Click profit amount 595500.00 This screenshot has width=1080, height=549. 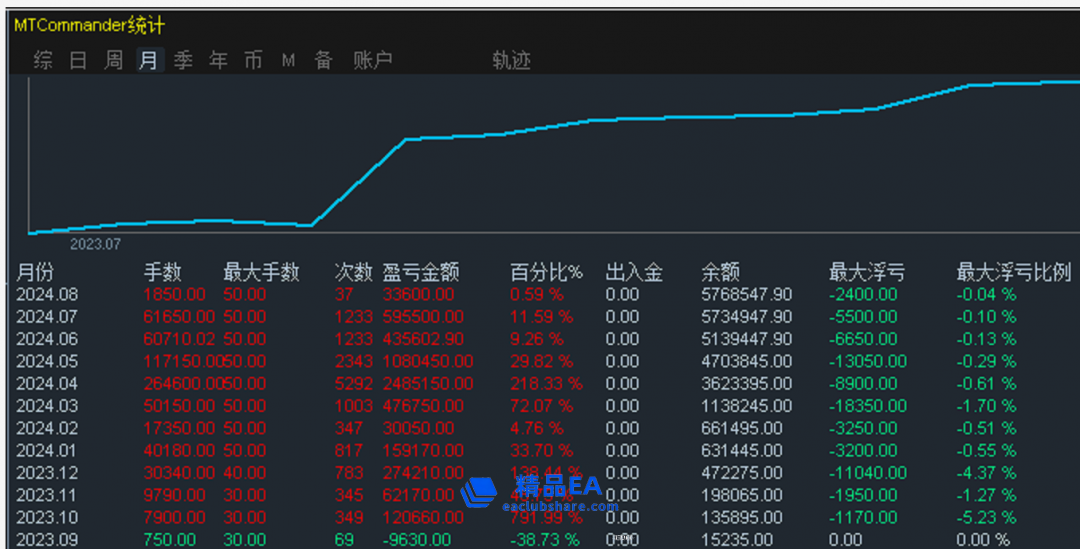click(x=423, y=317)
